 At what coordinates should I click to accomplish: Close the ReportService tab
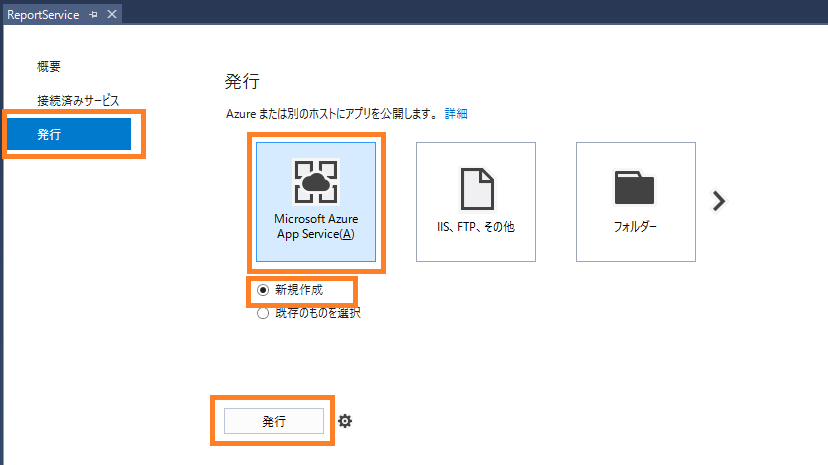pyautogui.click(x=112, y=14)
